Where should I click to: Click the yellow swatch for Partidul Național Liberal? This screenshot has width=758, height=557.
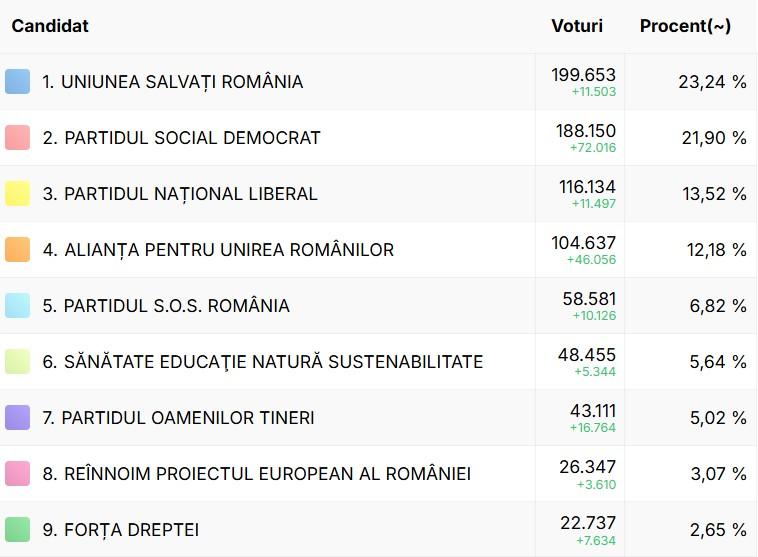point(17,194)
